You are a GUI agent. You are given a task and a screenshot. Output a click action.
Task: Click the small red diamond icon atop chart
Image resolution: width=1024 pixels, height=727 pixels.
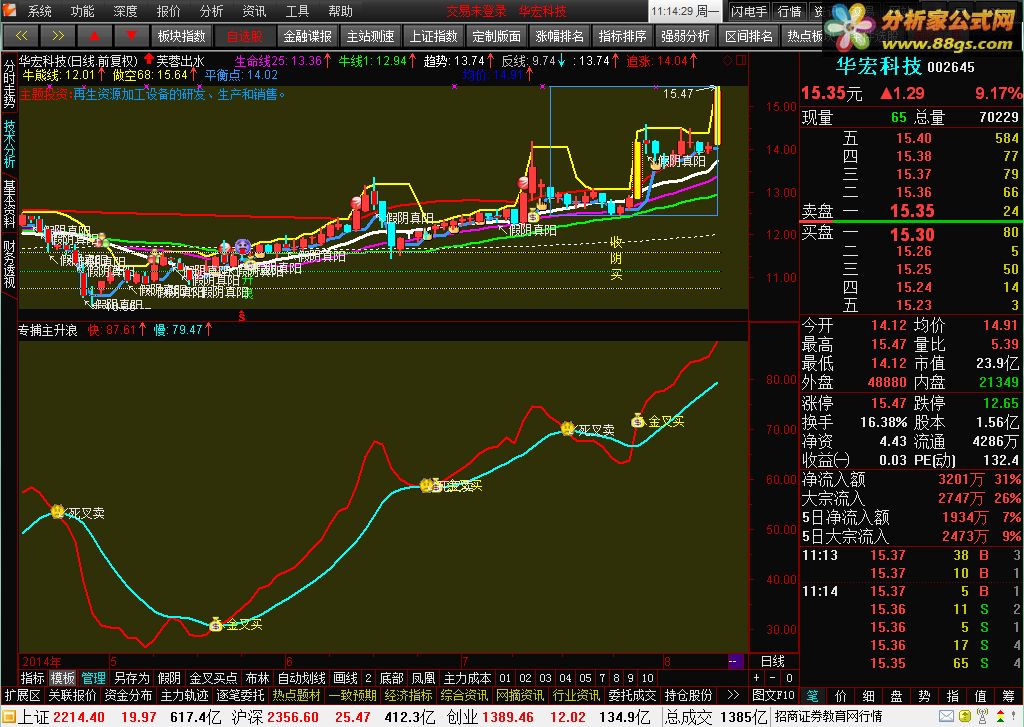tap(728, 61)
